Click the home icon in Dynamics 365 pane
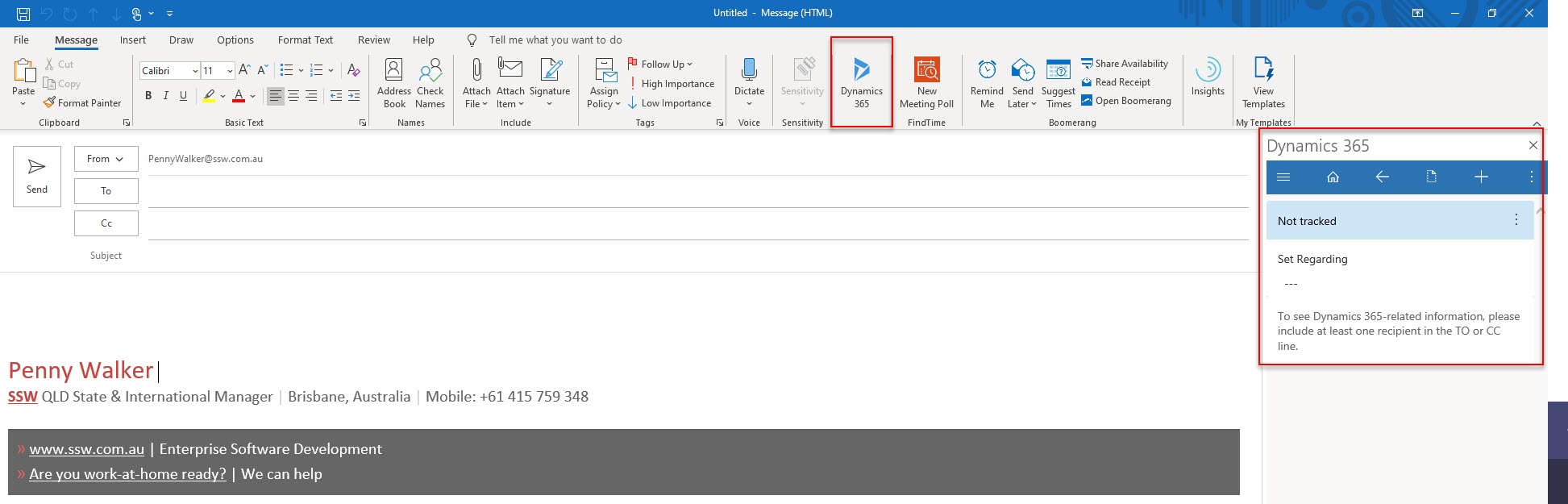 point(1333,177)
